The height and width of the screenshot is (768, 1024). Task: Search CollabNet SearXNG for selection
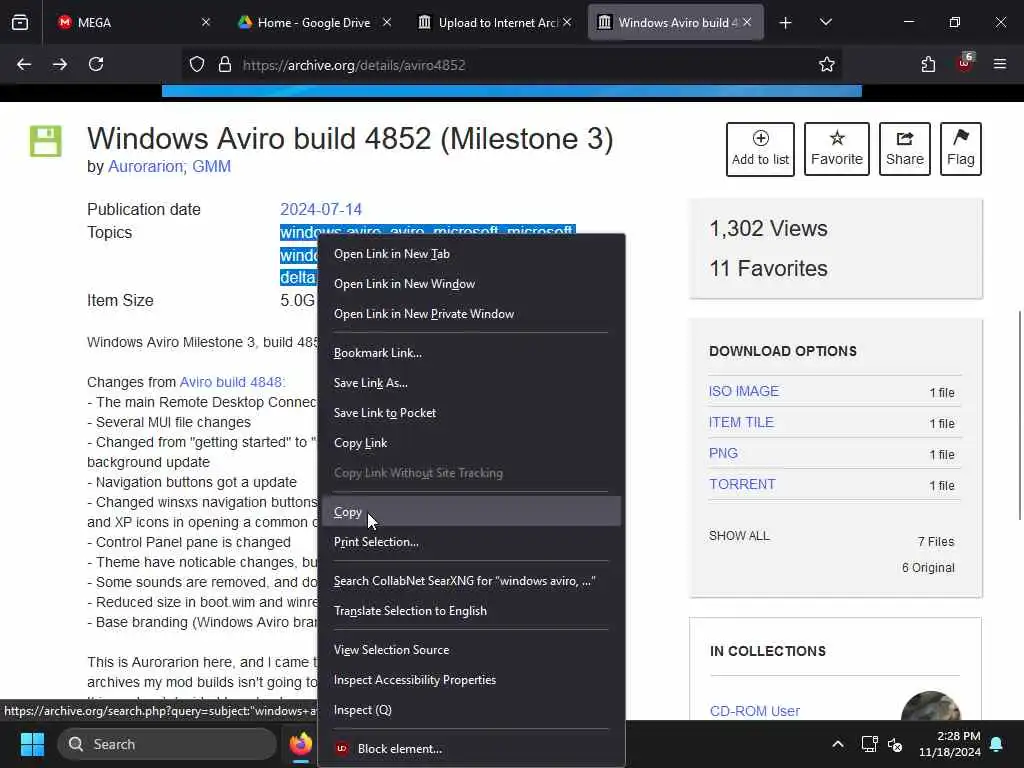pos(471,581)
